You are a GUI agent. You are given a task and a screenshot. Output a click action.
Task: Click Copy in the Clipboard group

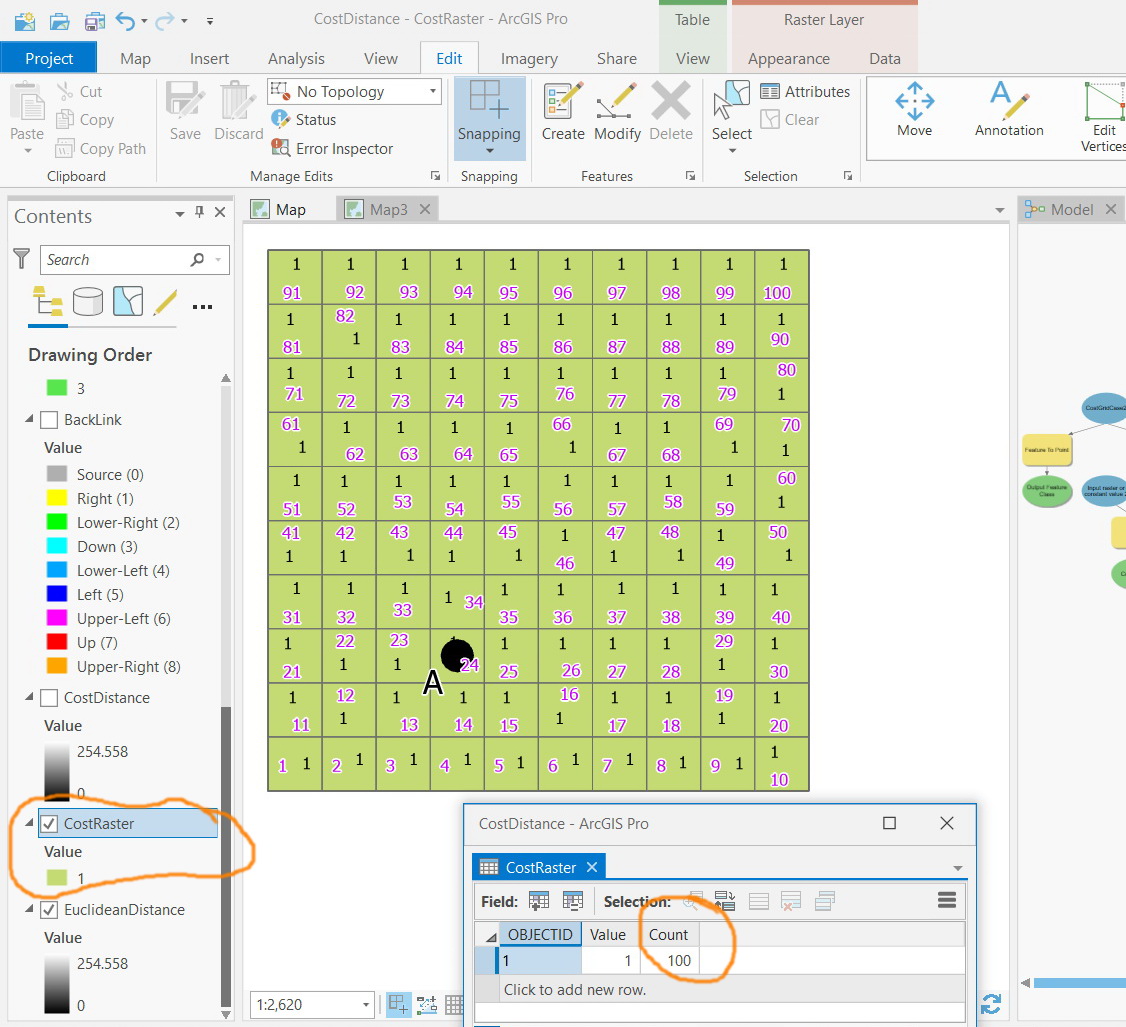(x=85, y=119)
